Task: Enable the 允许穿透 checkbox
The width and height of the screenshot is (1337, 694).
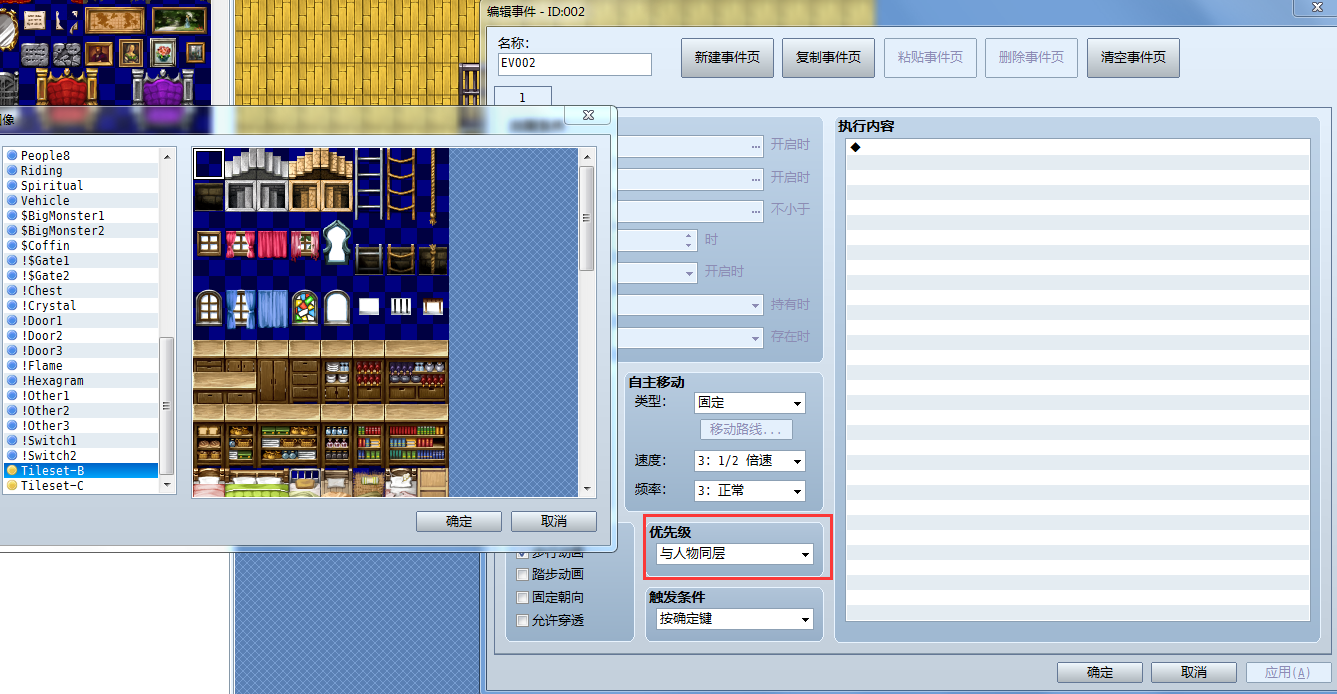Action: [x=522, y=621]
